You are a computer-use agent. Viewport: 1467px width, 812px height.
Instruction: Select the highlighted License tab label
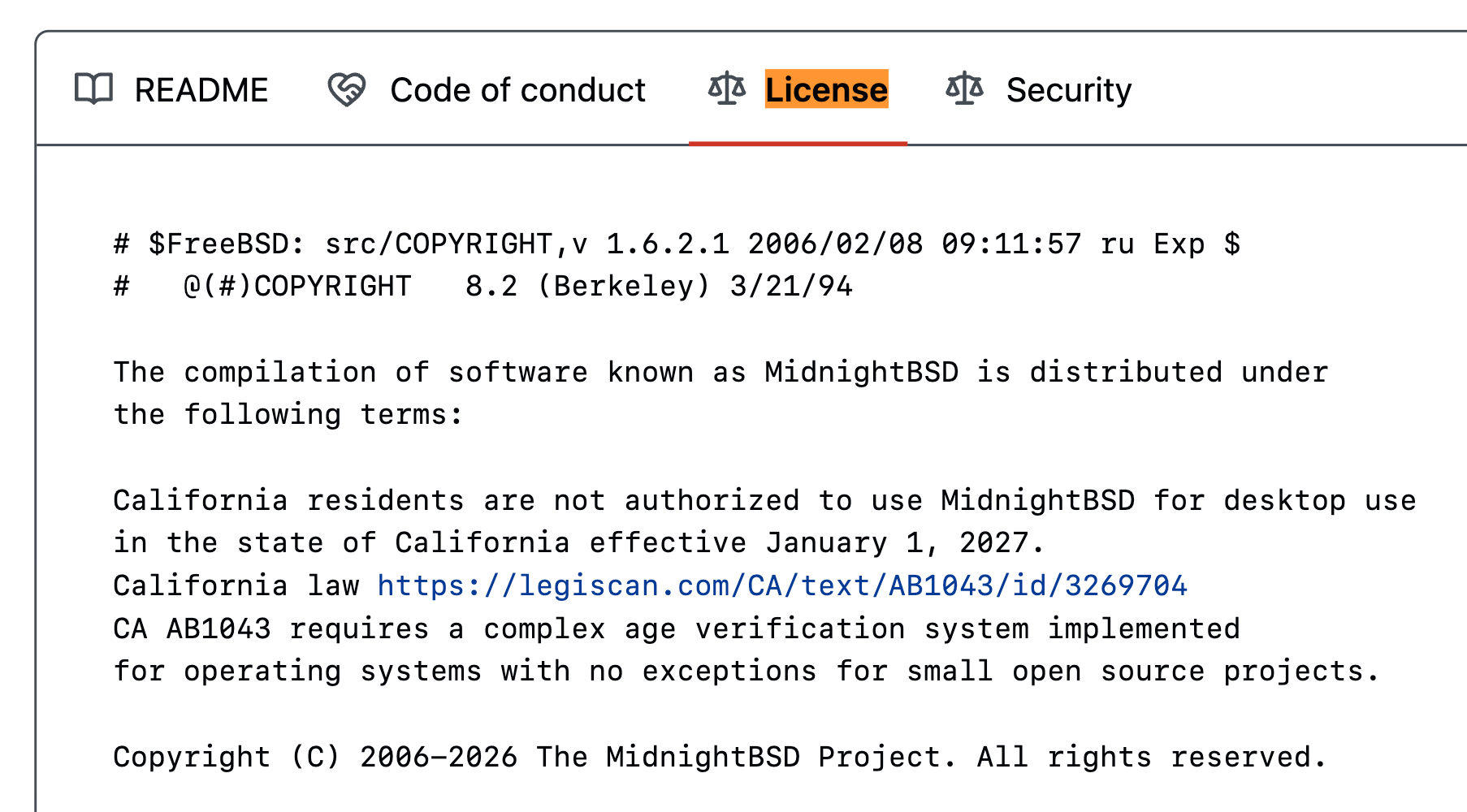click(x=826, y=90)
